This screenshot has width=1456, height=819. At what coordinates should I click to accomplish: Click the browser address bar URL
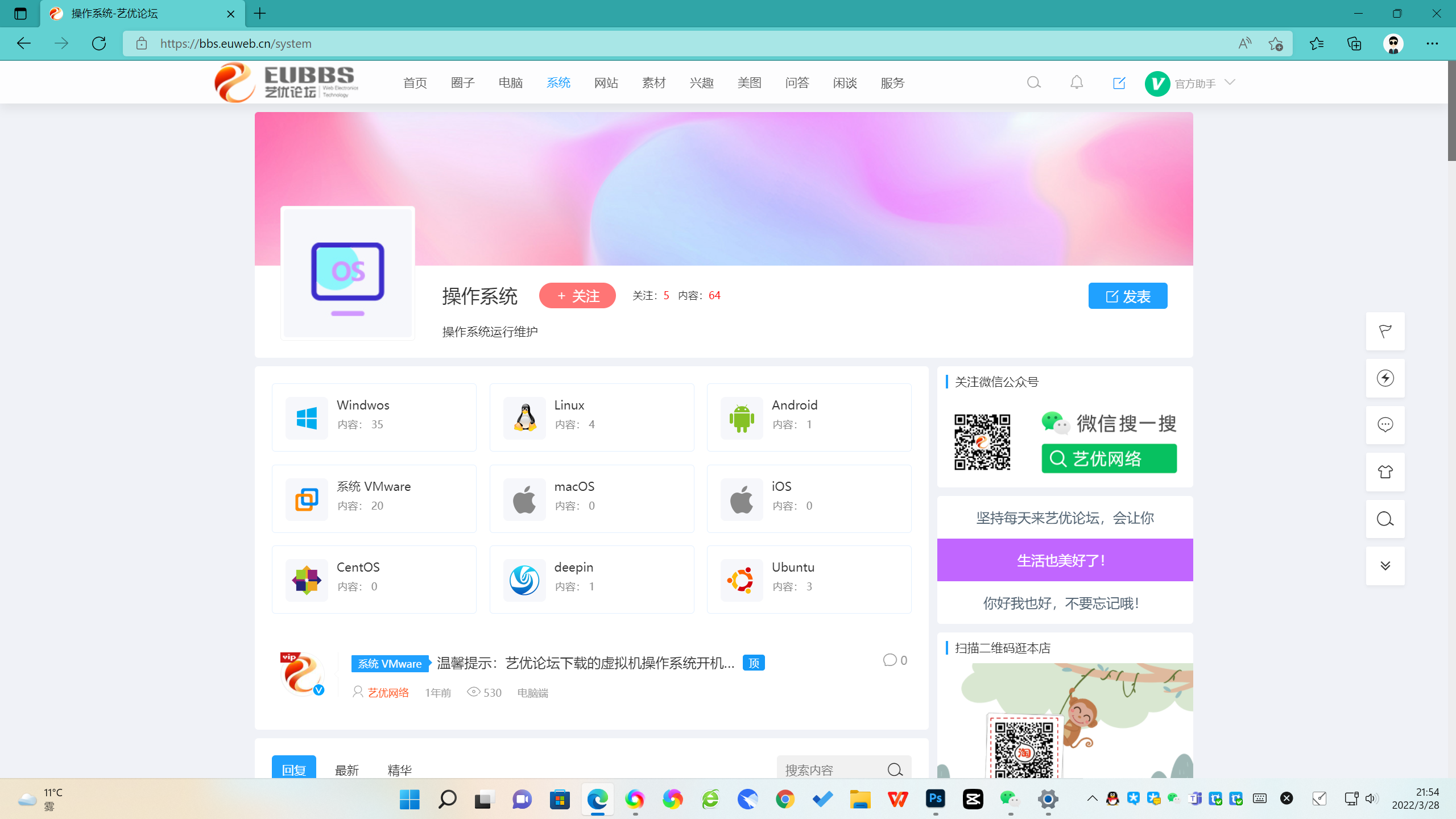235,44
